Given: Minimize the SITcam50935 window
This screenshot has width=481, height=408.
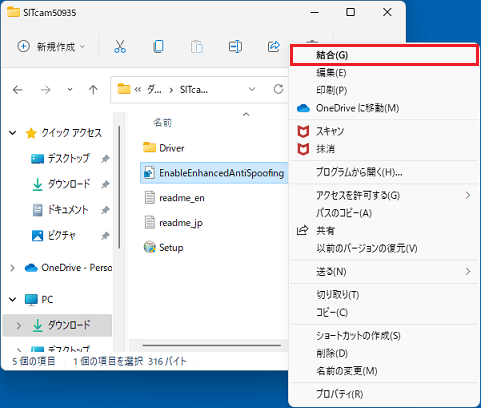Looking at the screenshot, I should click(315, 13).
